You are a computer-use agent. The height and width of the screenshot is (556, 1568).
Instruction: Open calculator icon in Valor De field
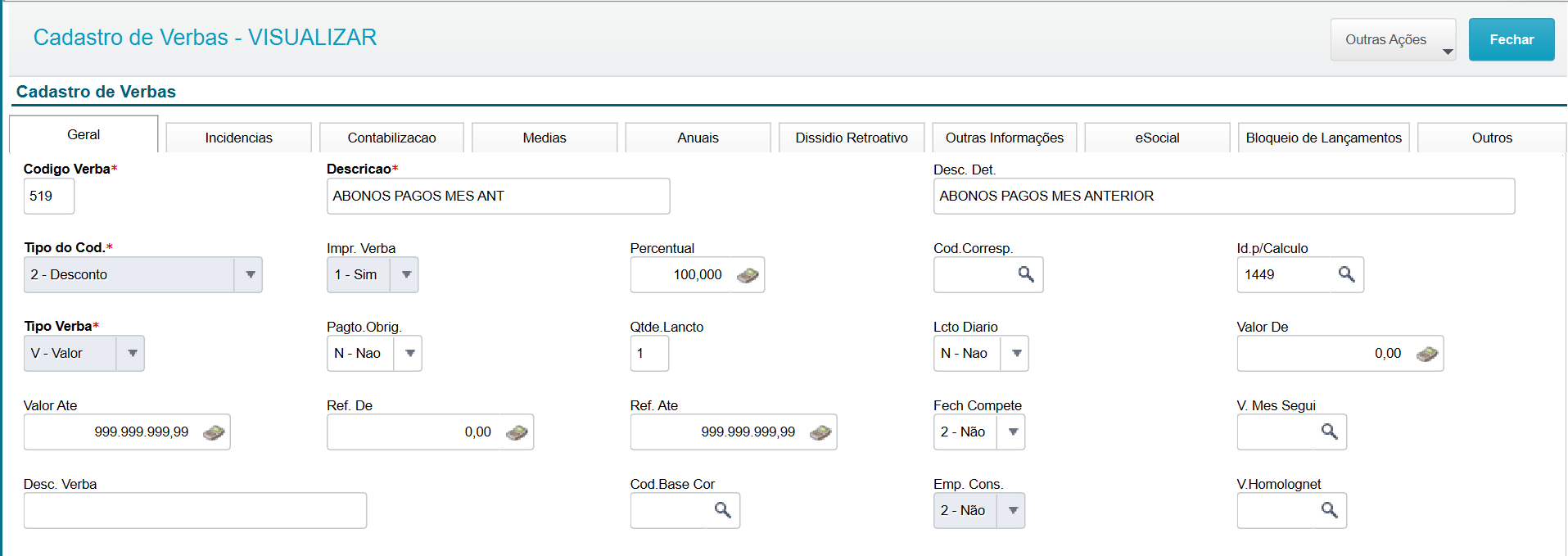tap(1427, 354)
